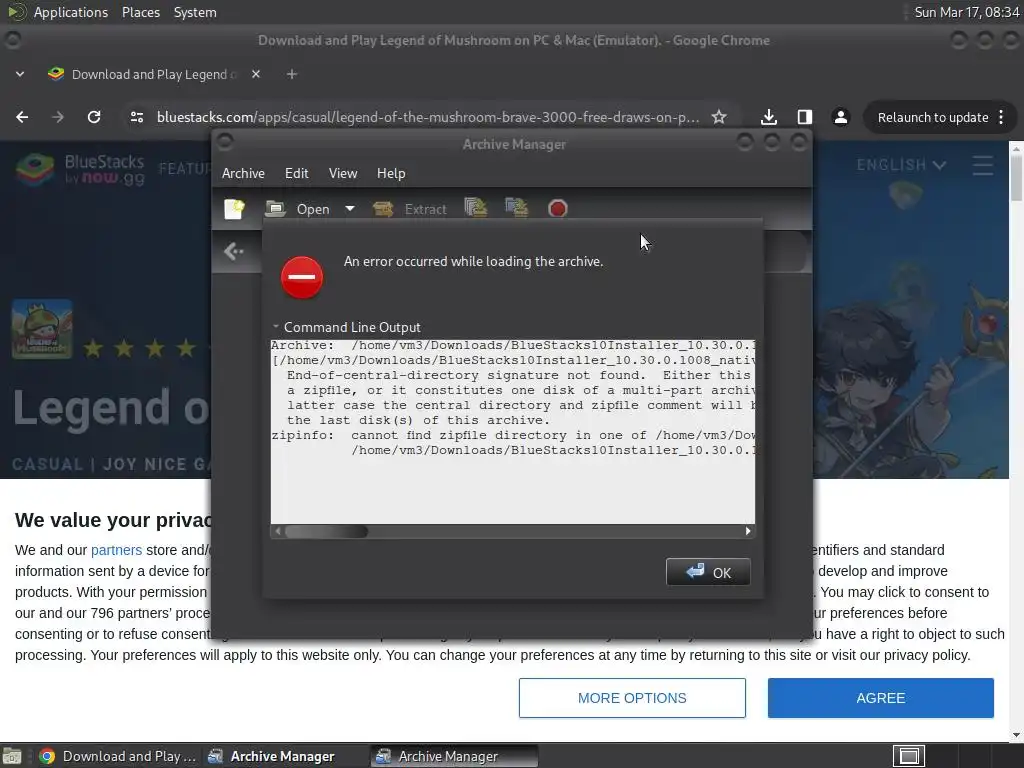
Task: Click the horizontal scrollbar thumb in output
Action: [x=327, y=532]
